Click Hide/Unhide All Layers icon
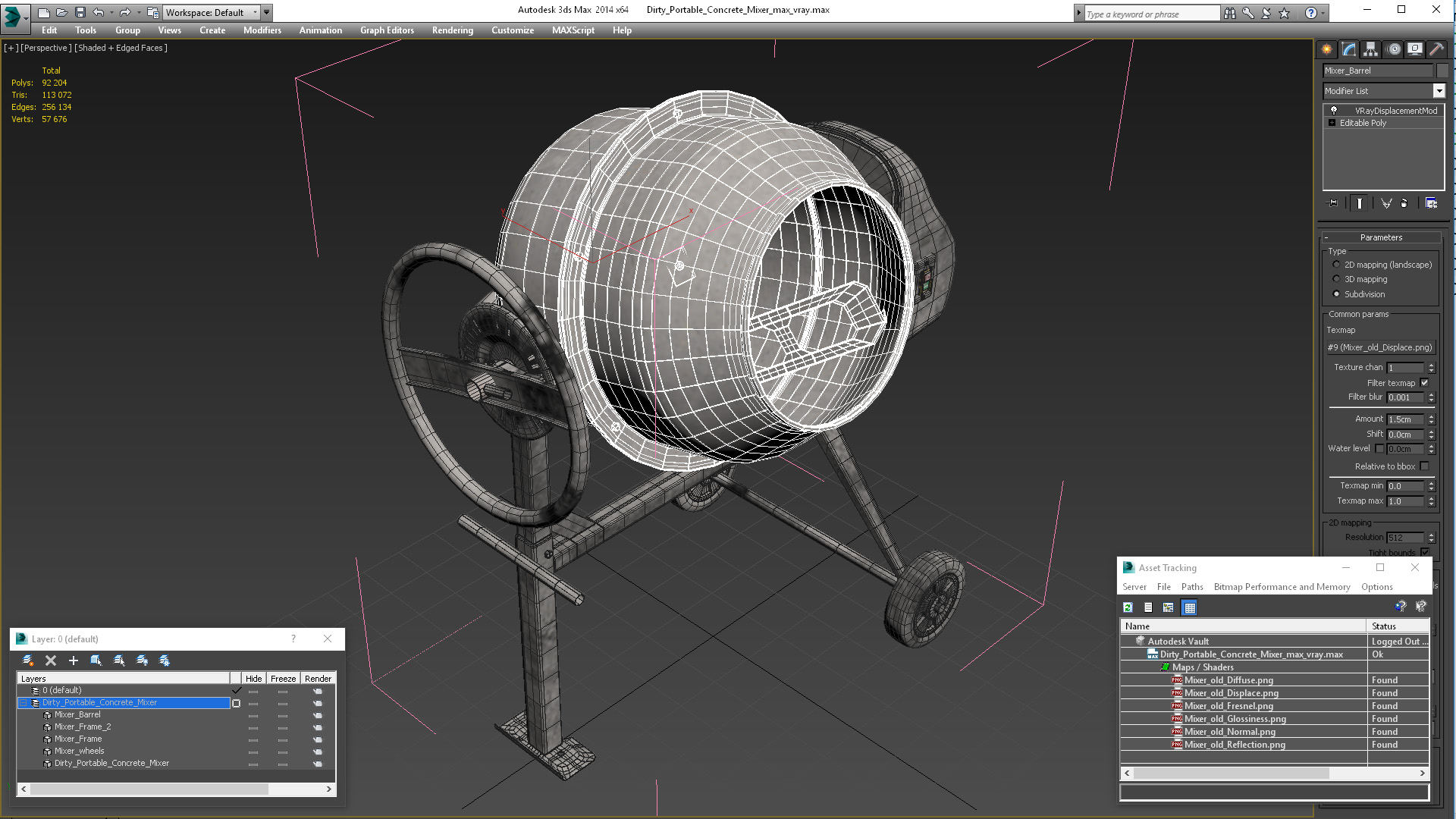 click(x=142, y=661)
